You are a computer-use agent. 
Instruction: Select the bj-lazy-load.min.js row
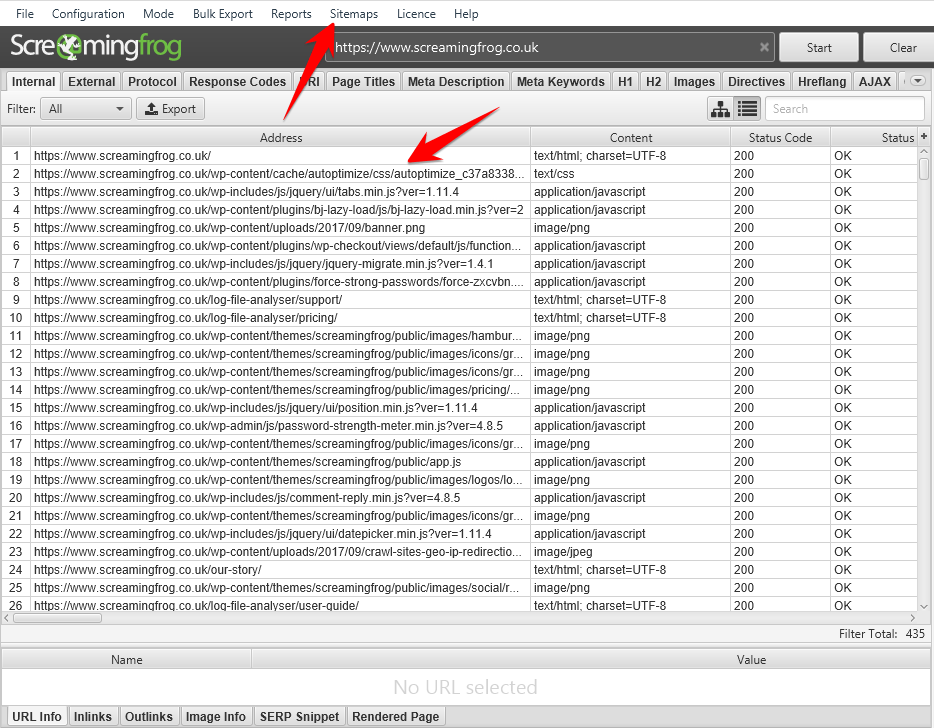[459, 210]
